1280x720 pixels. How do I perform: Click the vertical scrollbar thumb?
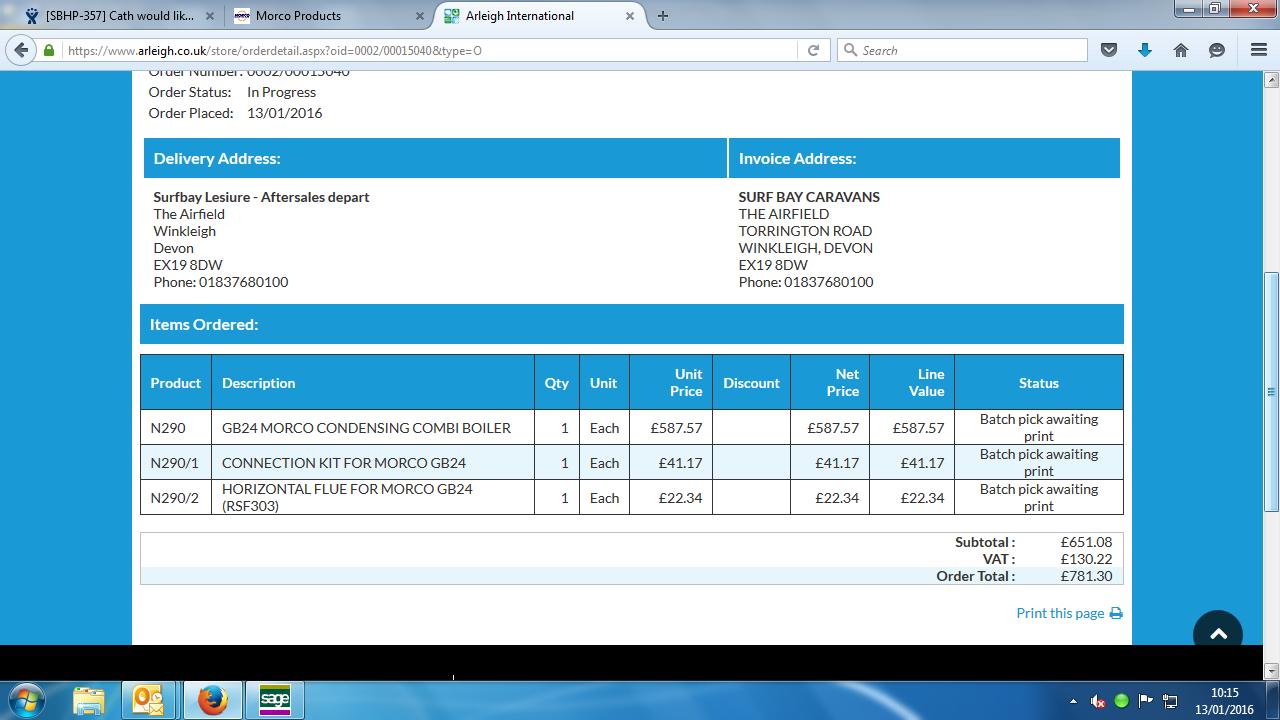[x=1271, y=392]
